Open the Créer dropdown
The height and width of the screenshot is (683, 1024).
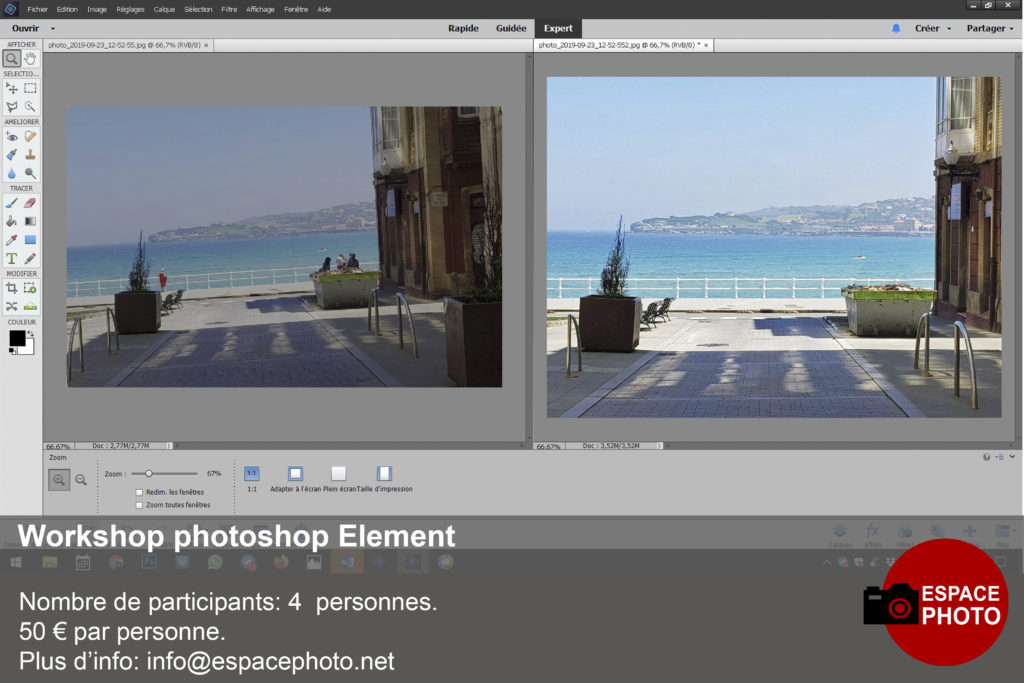949,29
